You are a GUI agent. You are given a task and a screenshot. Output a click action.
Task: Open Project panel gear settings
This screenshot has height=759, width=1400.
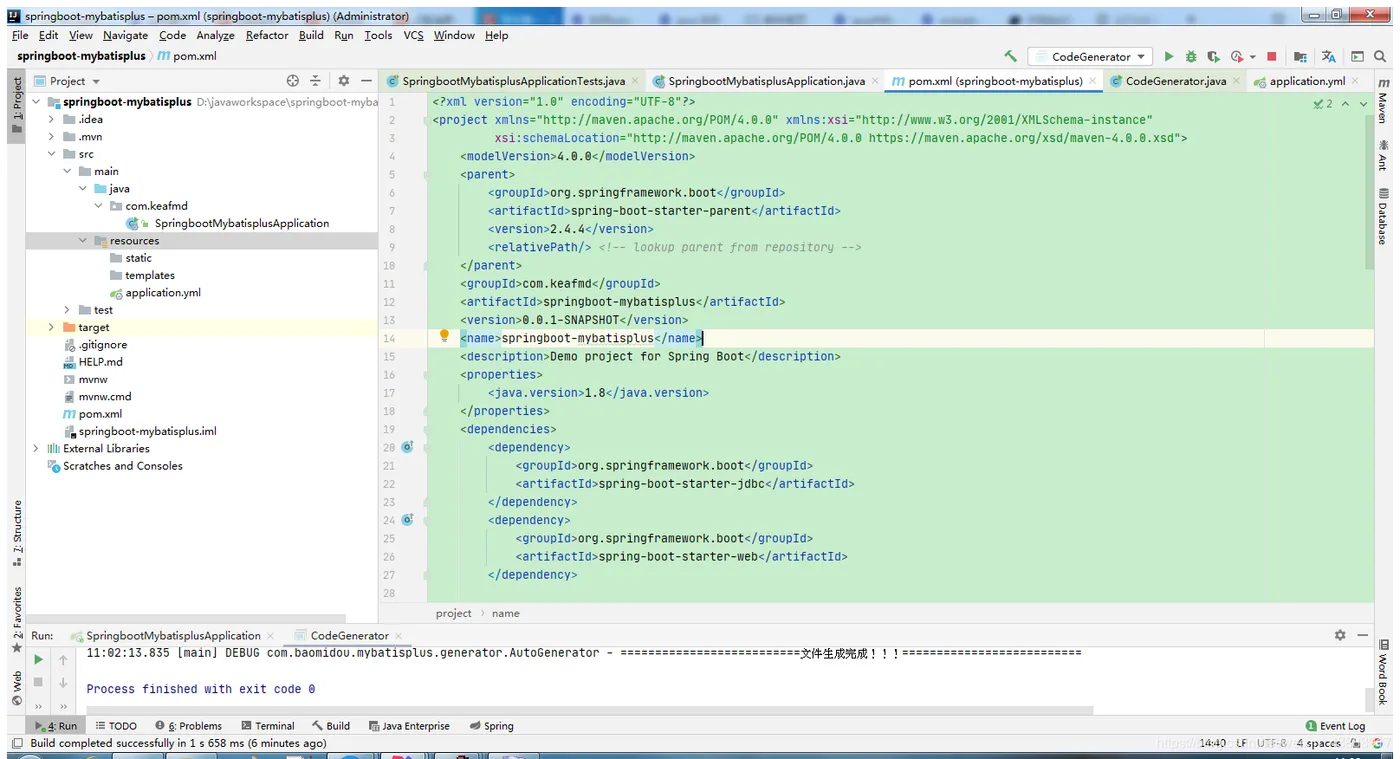[x=344, y=81]
